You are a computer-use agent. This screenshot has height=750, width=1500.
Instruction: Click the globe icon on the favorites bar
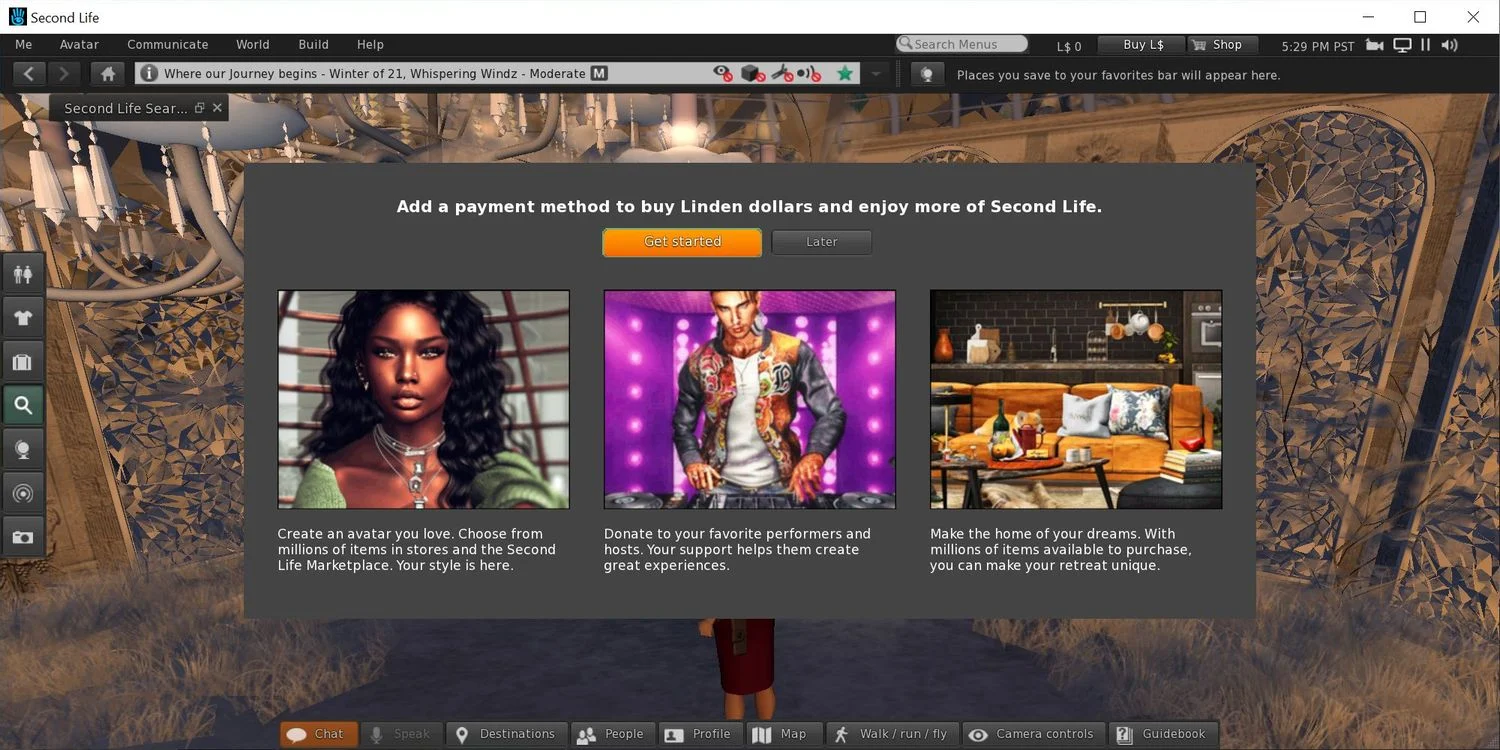coord(927,75)
